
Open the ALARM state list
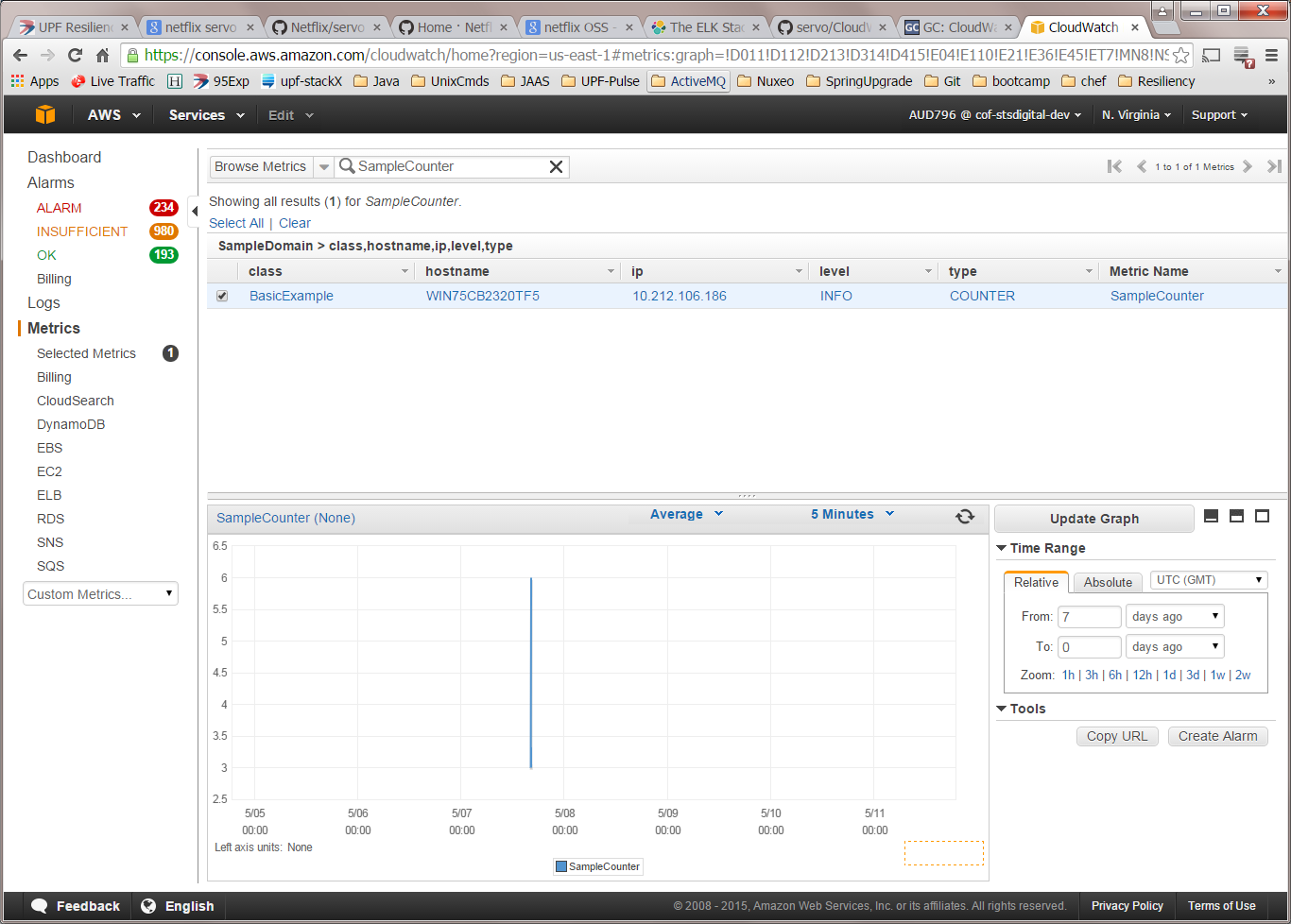(x=59, y=208)
